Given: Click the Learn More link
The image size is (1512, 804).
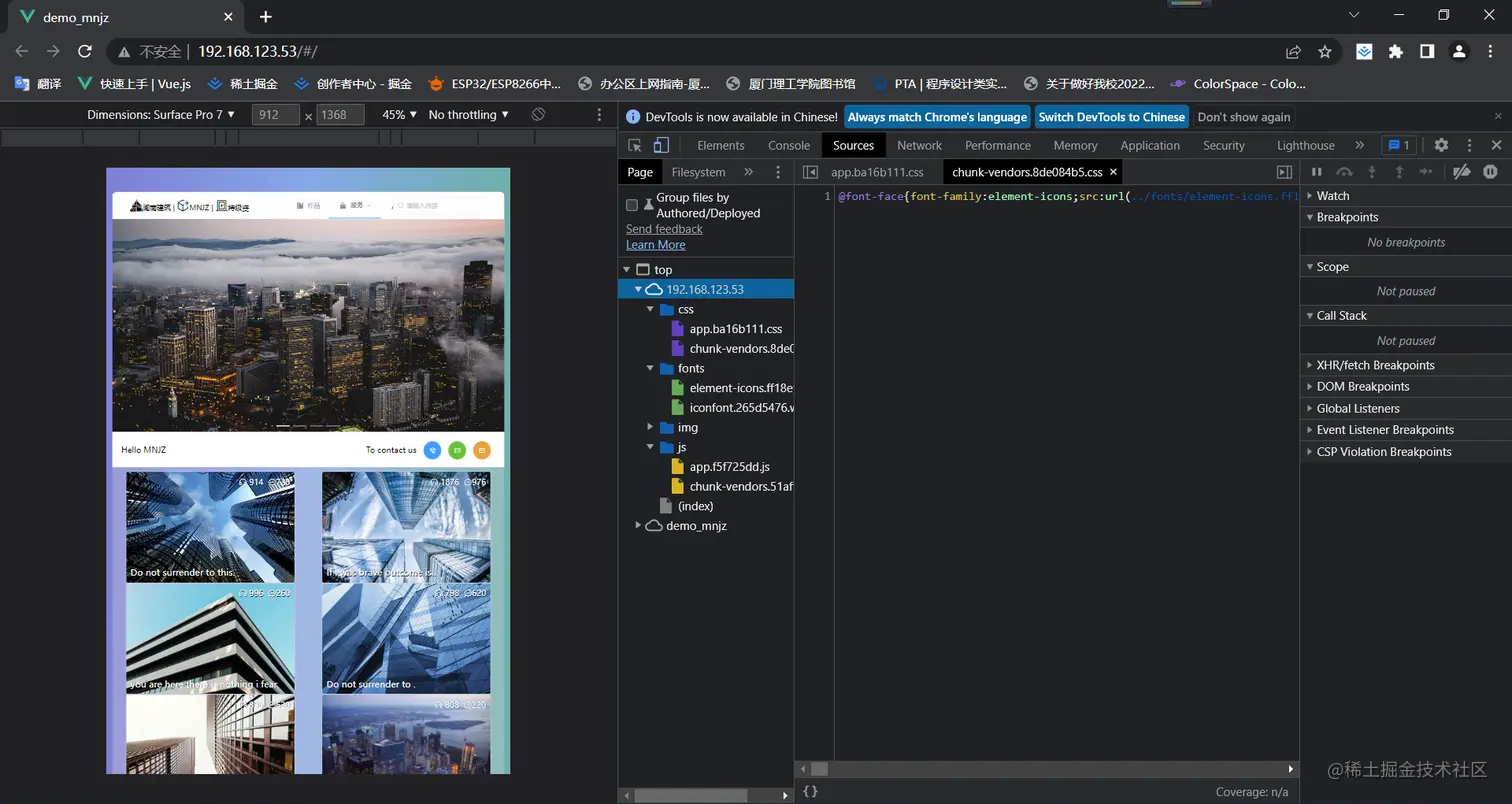Looking at the screenshot, I should click(655, 245).
